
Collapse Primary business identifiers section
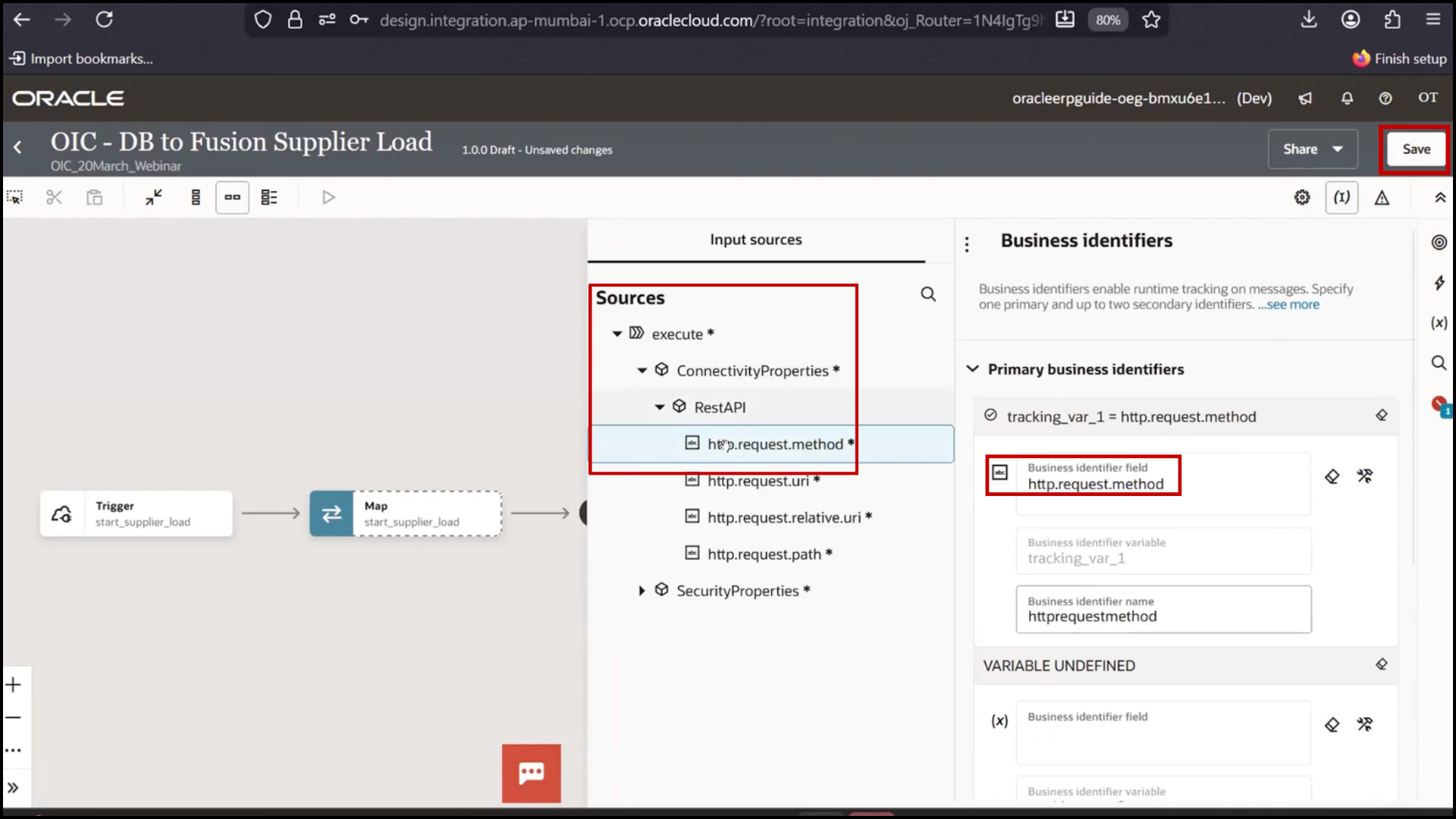point(972,369)
